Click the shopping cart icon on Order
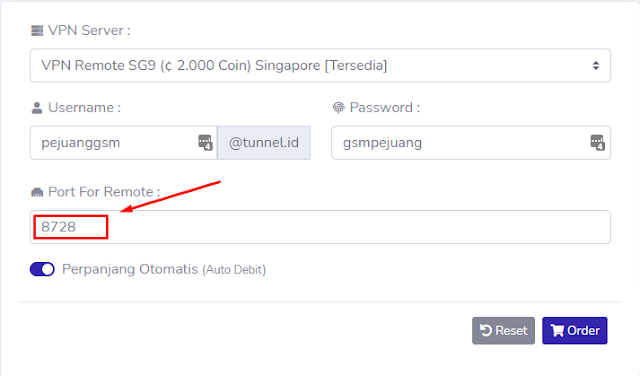 click(557, 330)
